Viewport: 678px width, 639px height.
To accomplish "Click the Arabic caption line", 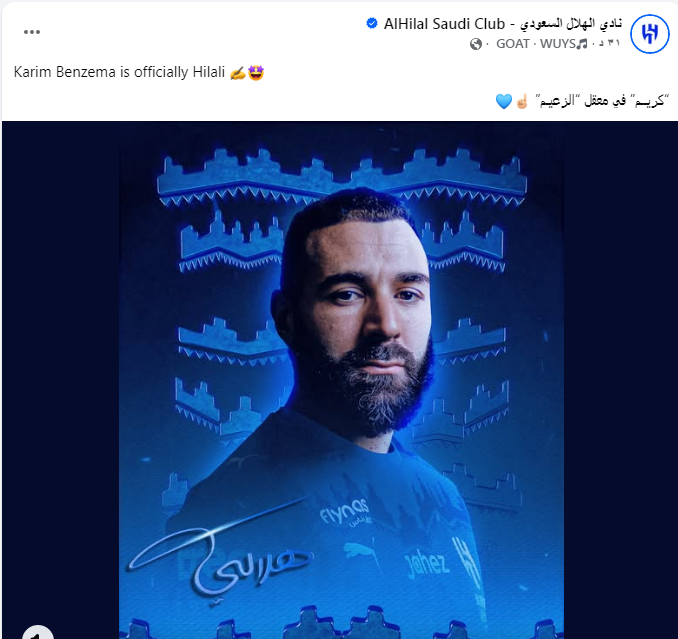I will 601,101.
